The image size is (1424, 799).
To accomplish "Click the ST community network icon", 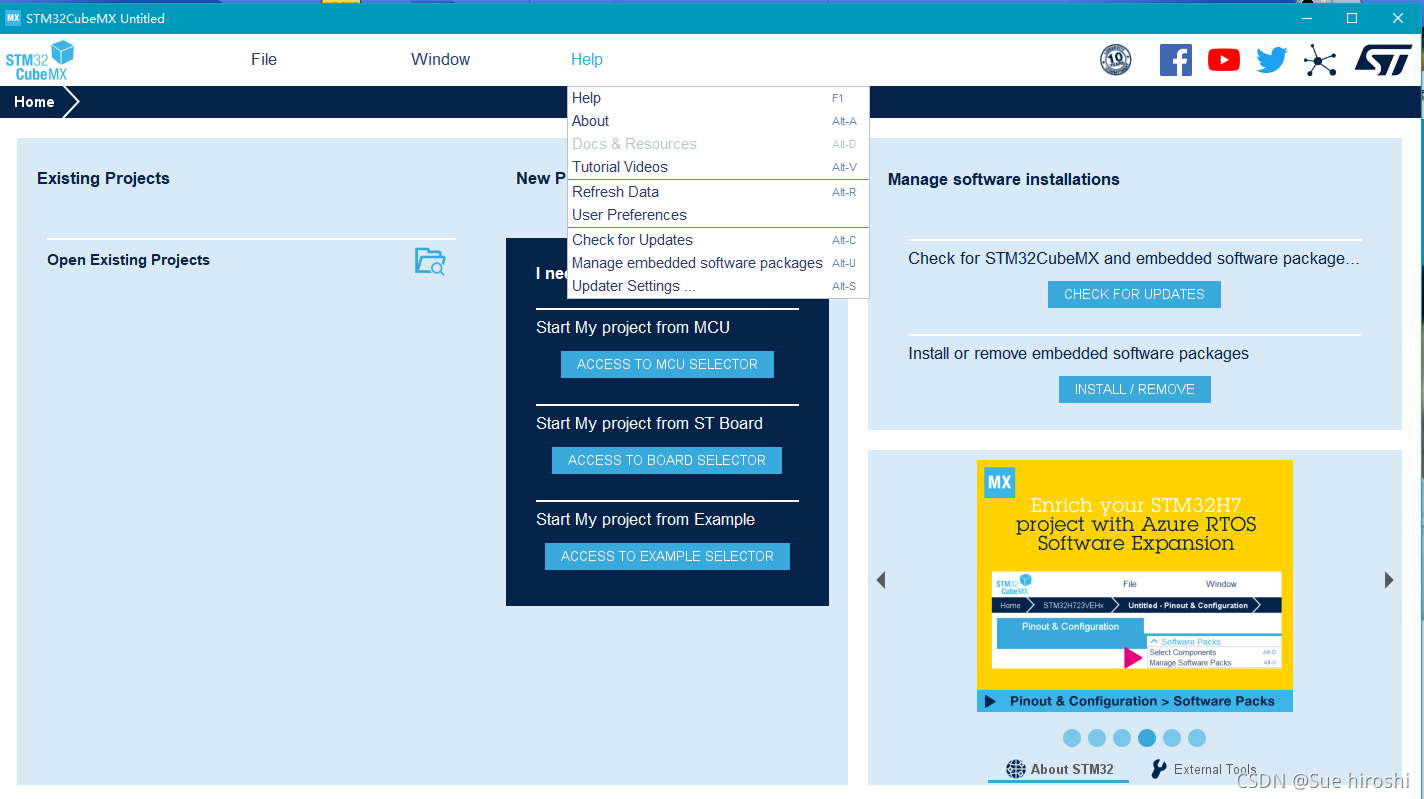I will (1320, 61).
